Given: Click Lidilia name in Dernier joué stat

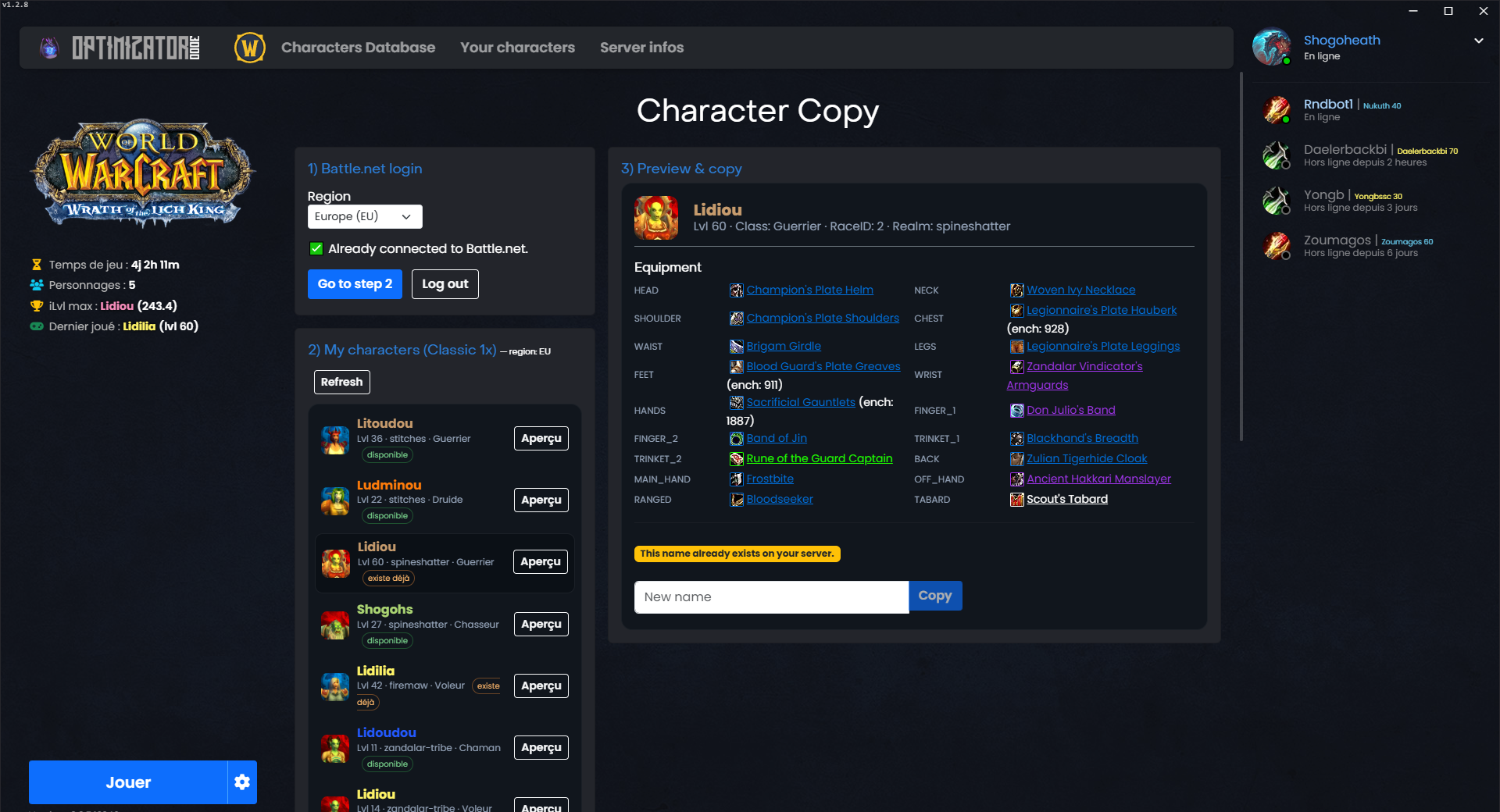Looking at the screenshot, I should pyautogui.click(x=139, y=326).
